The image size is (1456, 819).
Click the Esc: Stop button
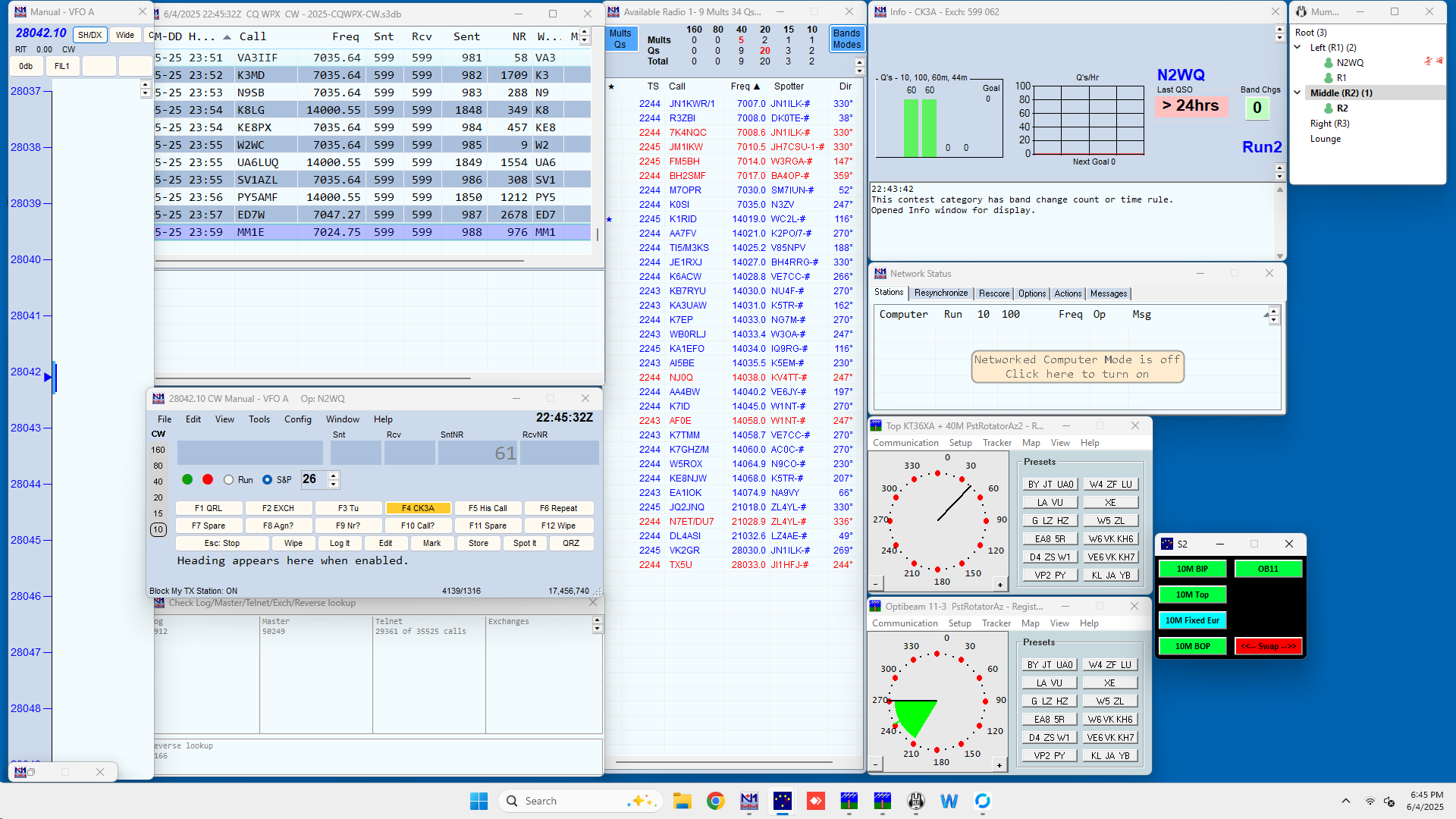(x=222, y=543)
